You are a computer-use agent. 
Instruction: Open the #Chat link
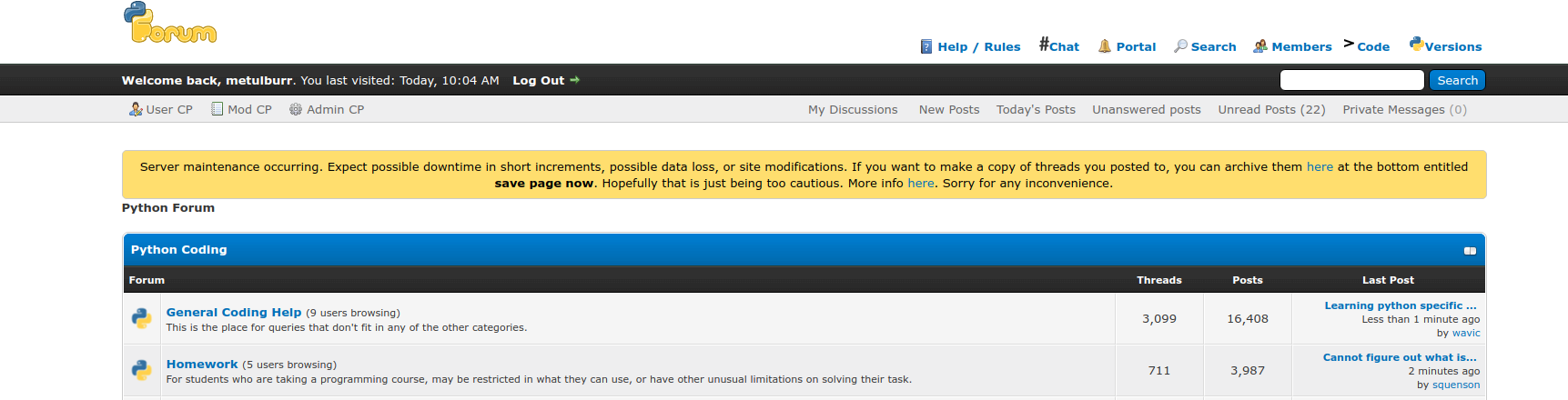pyautogui.click(x=1059, y=45)
